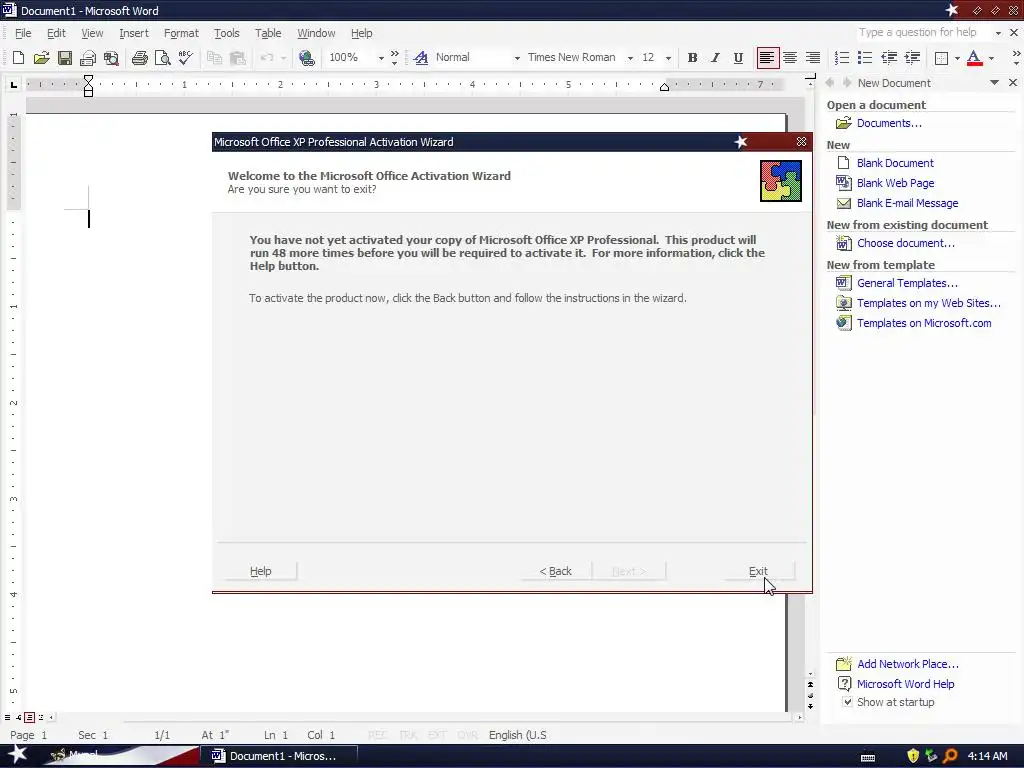Viewport: 1024px width, 768px height.
Task: Click Choose document... link
Action: [x=905, y=243]
